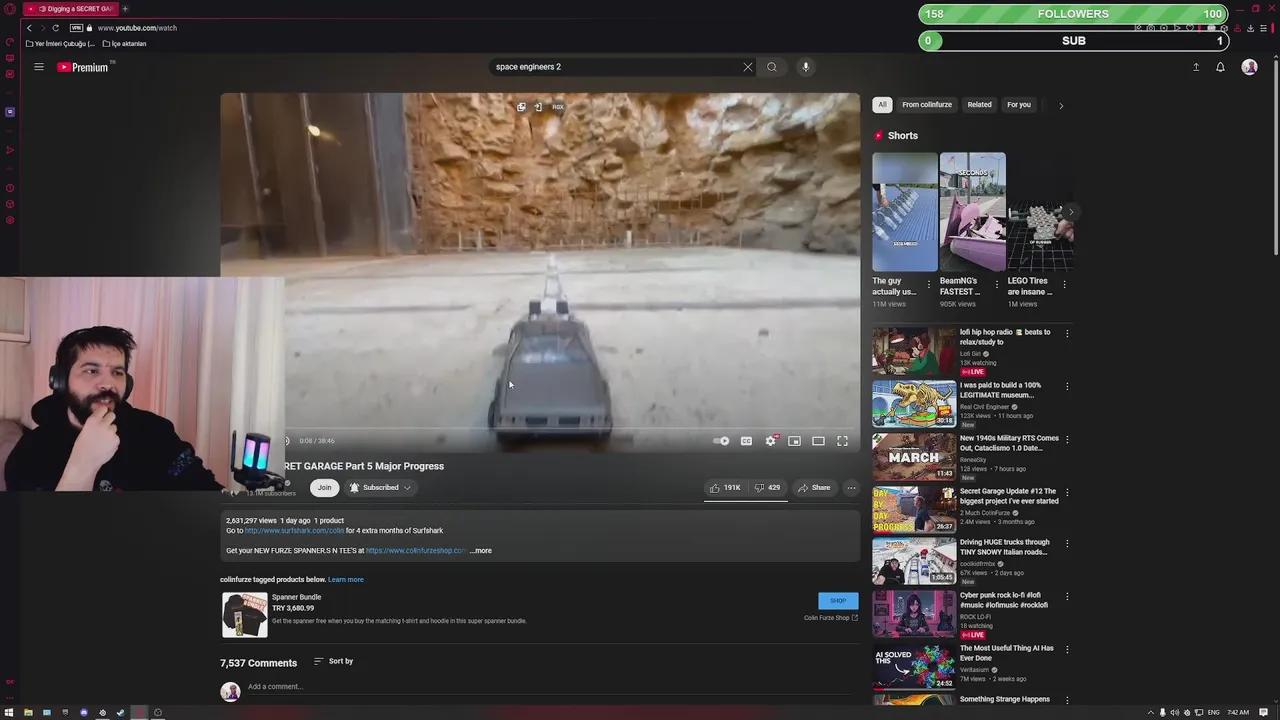The height and width of the screenshot is (720, 1280).
Task: Dislike the video with the thumbs down
Action: pos(762,487)
